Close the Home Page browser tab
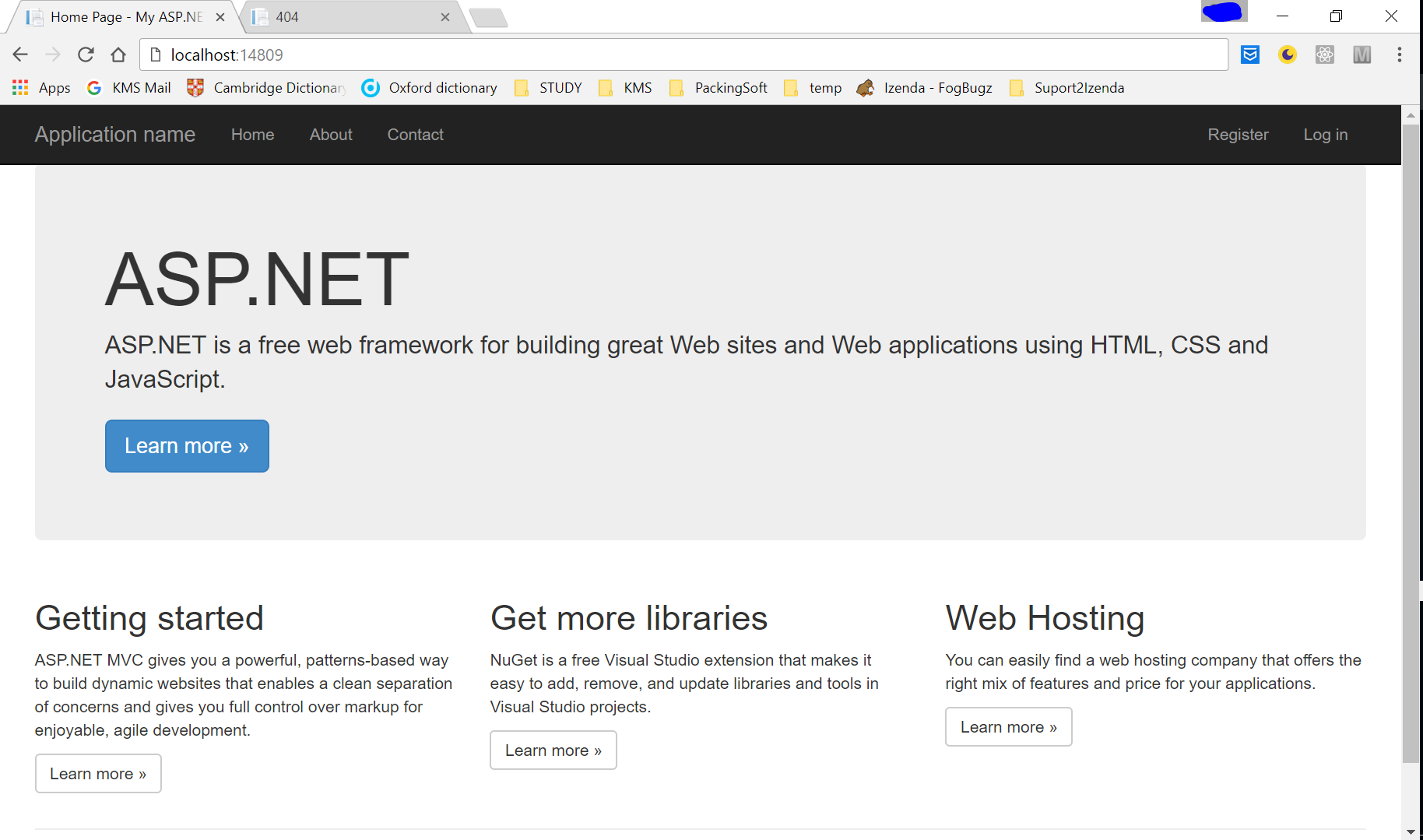 pyautogui.click(x=220, y=17)
